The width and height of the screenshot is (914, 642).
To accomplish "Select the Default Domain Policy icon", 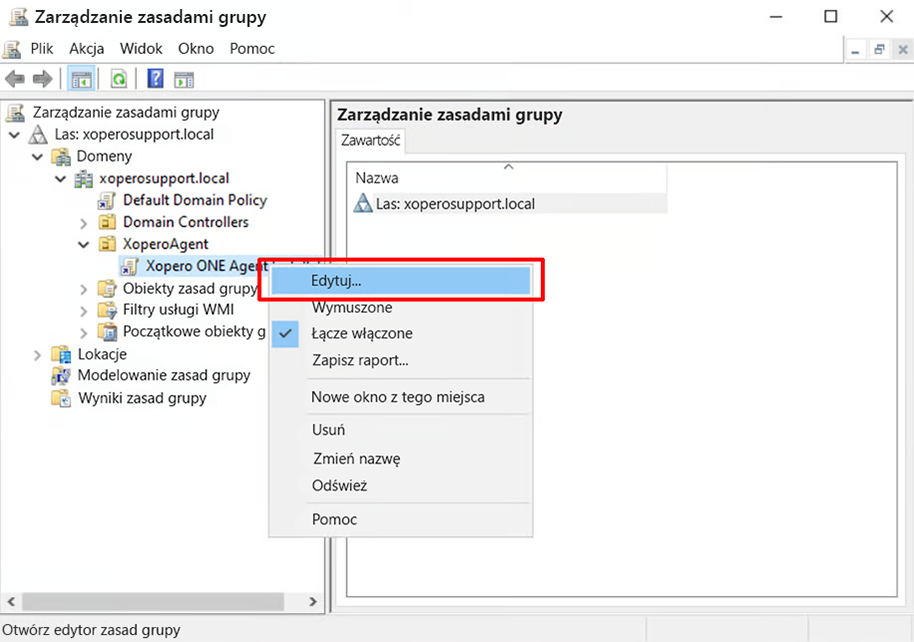I will click(107, 200).
